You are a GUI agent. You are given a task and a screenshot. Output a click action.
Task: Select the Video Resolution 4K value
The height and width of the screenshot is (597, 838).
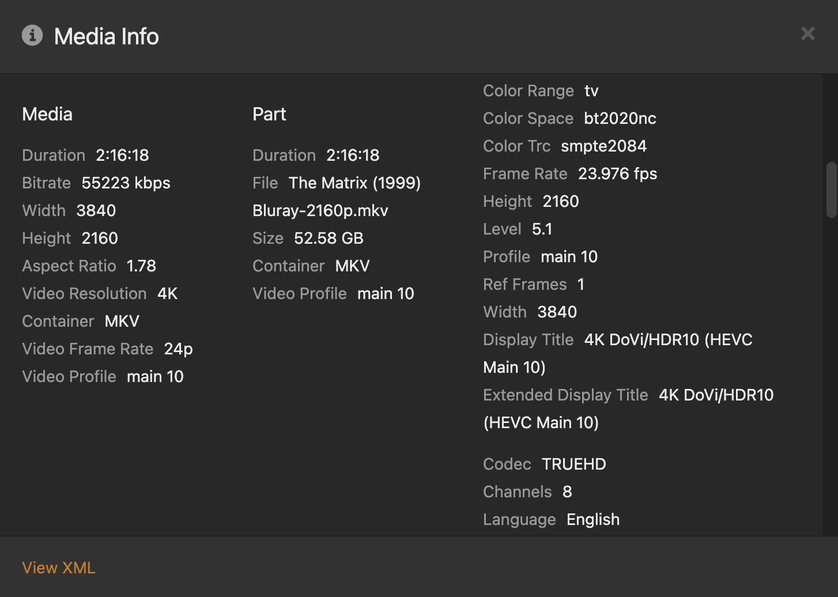(167, 294)
